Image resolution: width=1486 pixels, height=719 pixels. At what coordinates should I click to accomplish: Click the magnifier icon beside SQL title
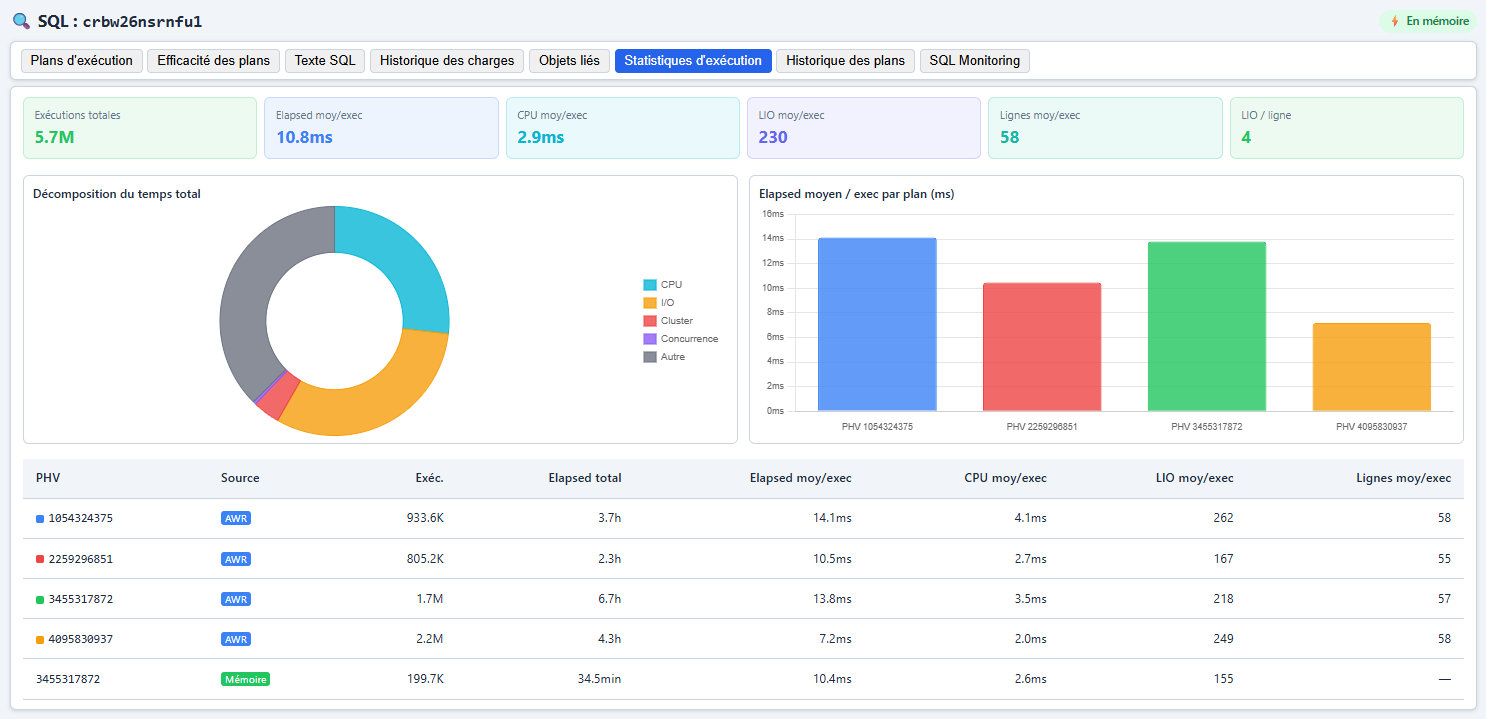[x=21, y=21]
